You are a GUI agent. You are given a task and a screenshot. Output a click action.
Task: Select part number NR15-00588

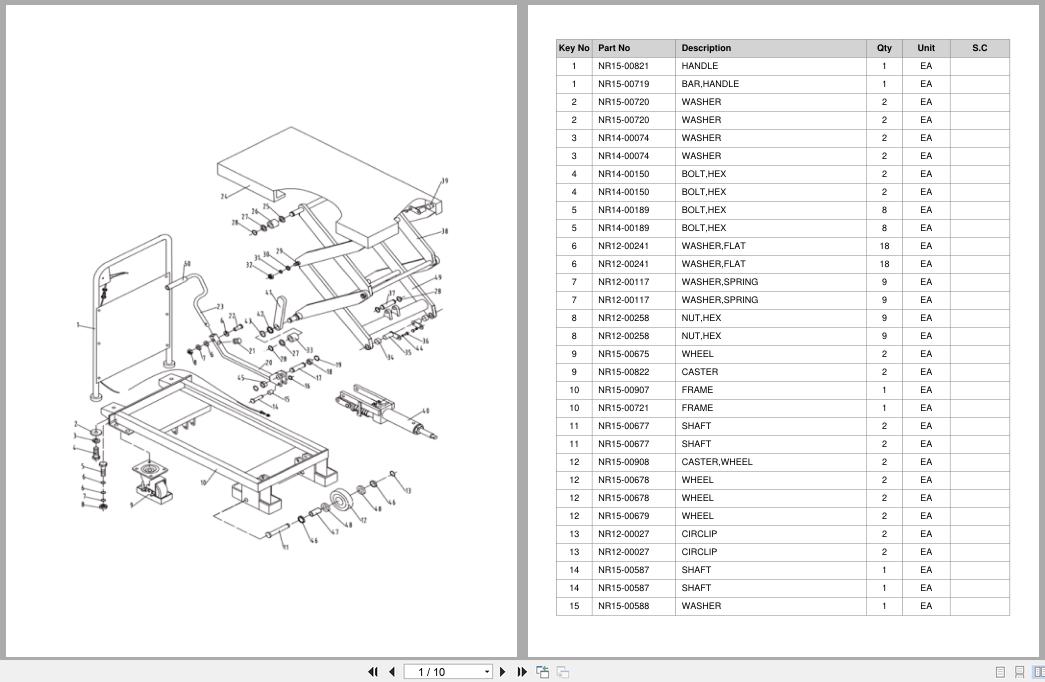click(x=623, y=606)
